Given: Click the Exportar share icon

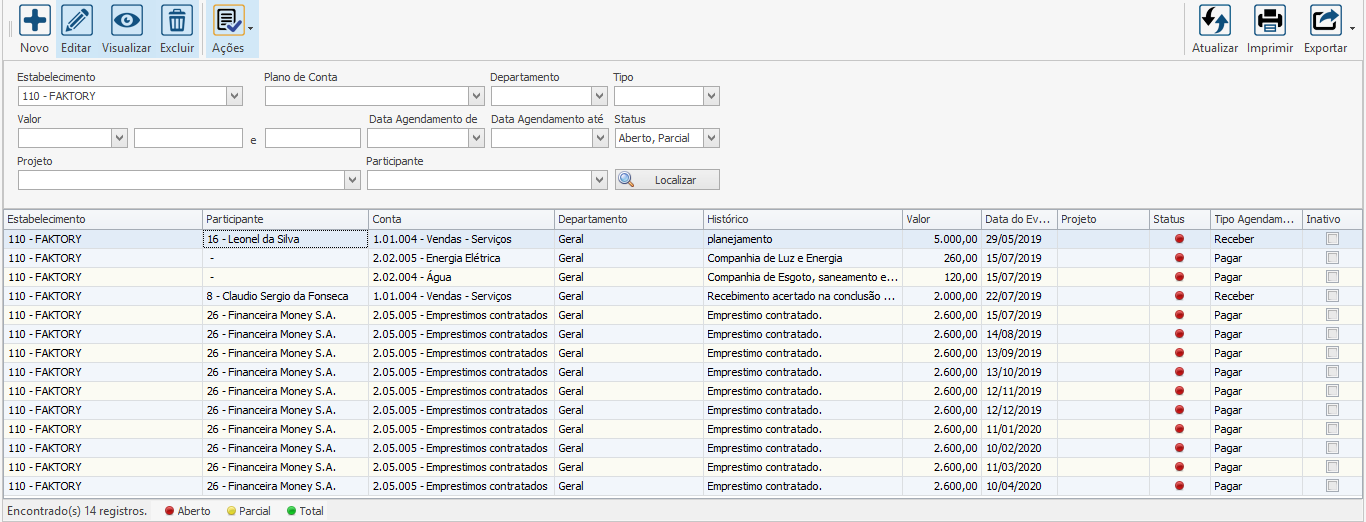Looking at the screenshot, I should click(1325, 21).
